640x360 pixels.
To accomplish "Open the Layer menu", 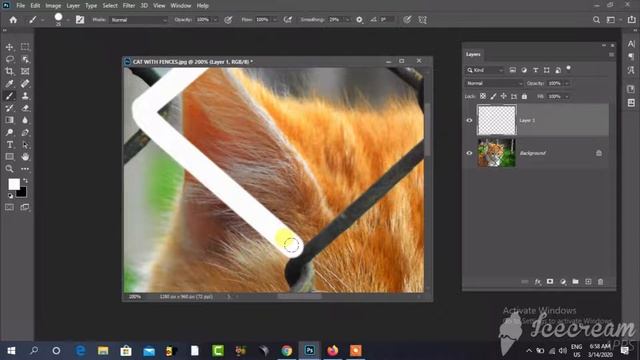I will pyautogui.click(x=73, y=6).
